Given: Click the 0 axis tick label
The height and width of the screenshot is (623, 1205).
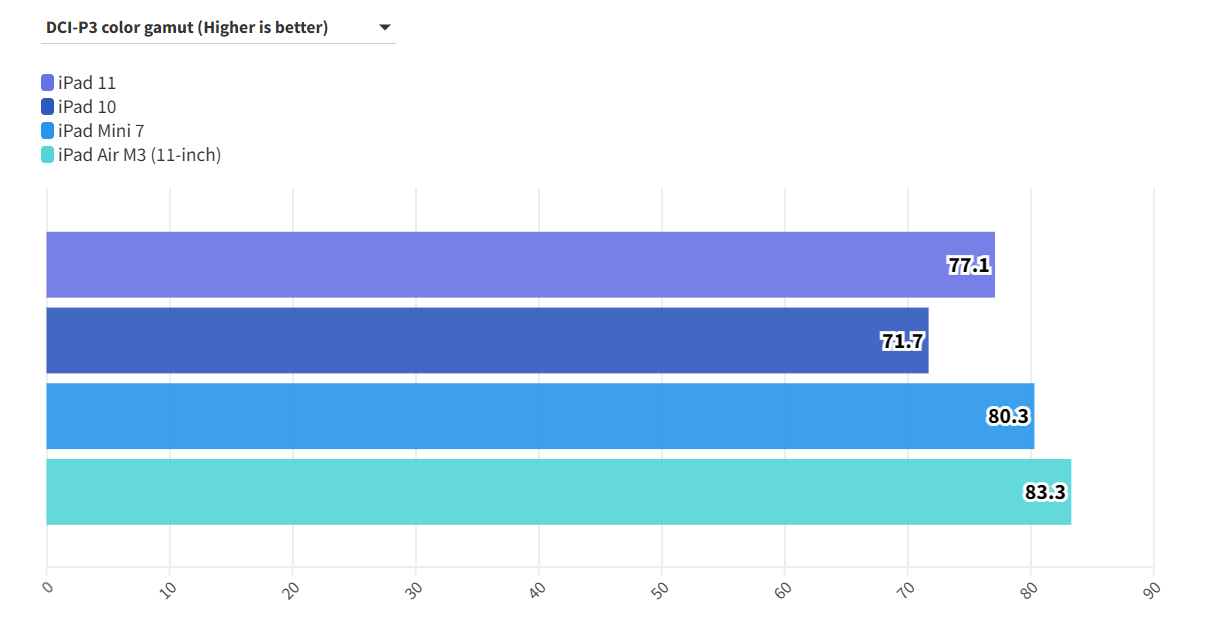Looking at the screenshot, I should tap(48, 587).
